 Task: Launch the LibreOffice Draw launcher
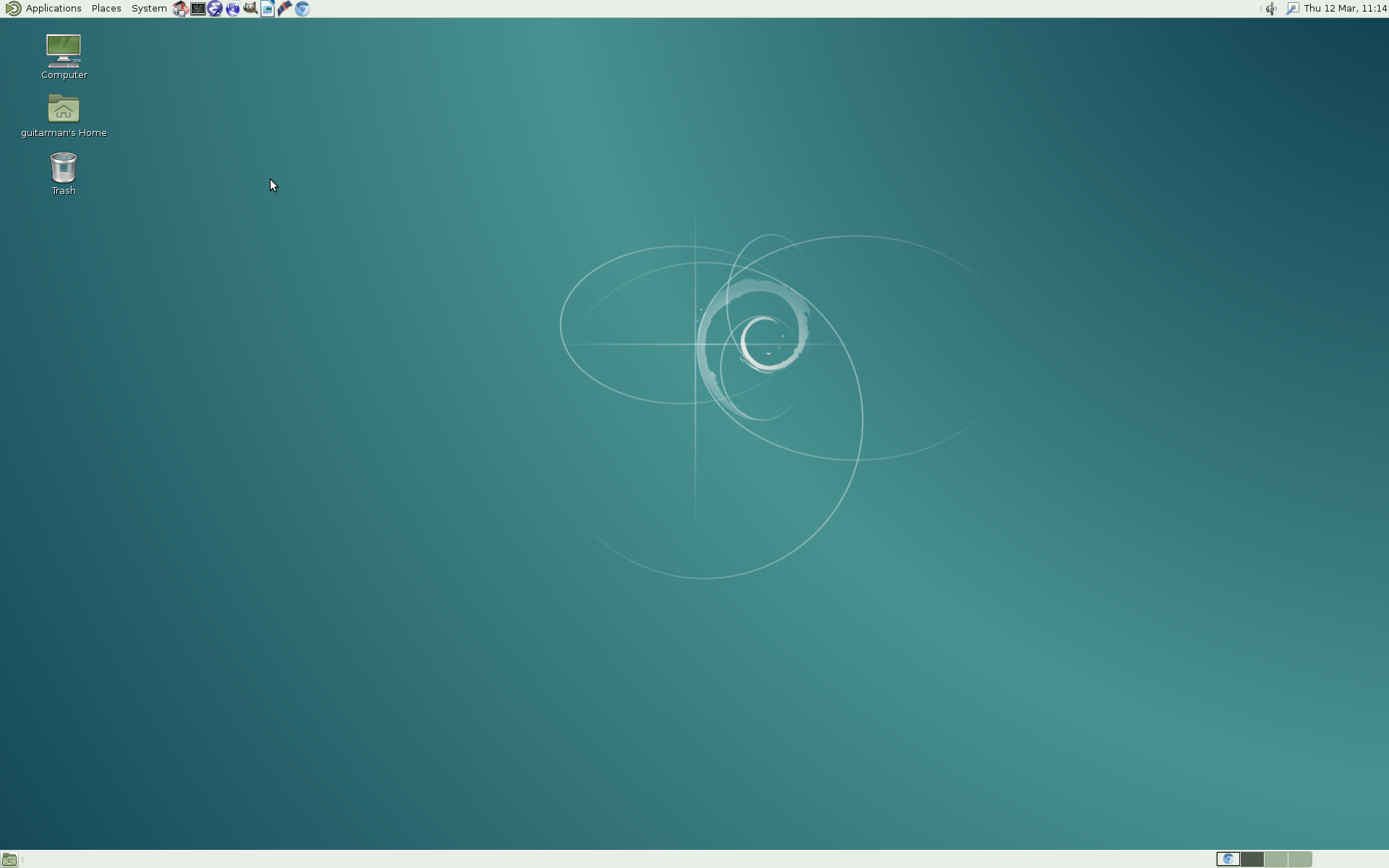[x=267, y=9]
